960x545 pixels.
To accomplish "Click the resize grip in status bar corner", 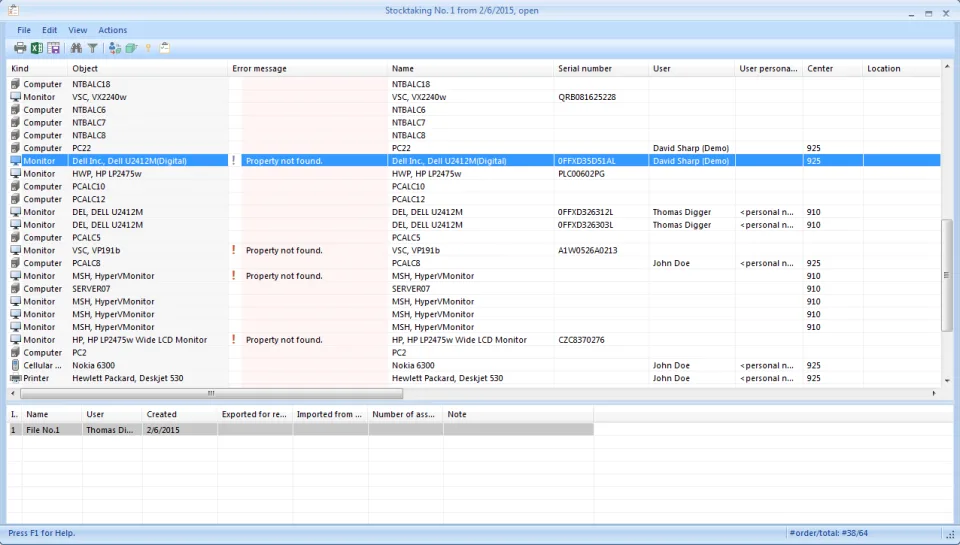I will click(950, 535).
